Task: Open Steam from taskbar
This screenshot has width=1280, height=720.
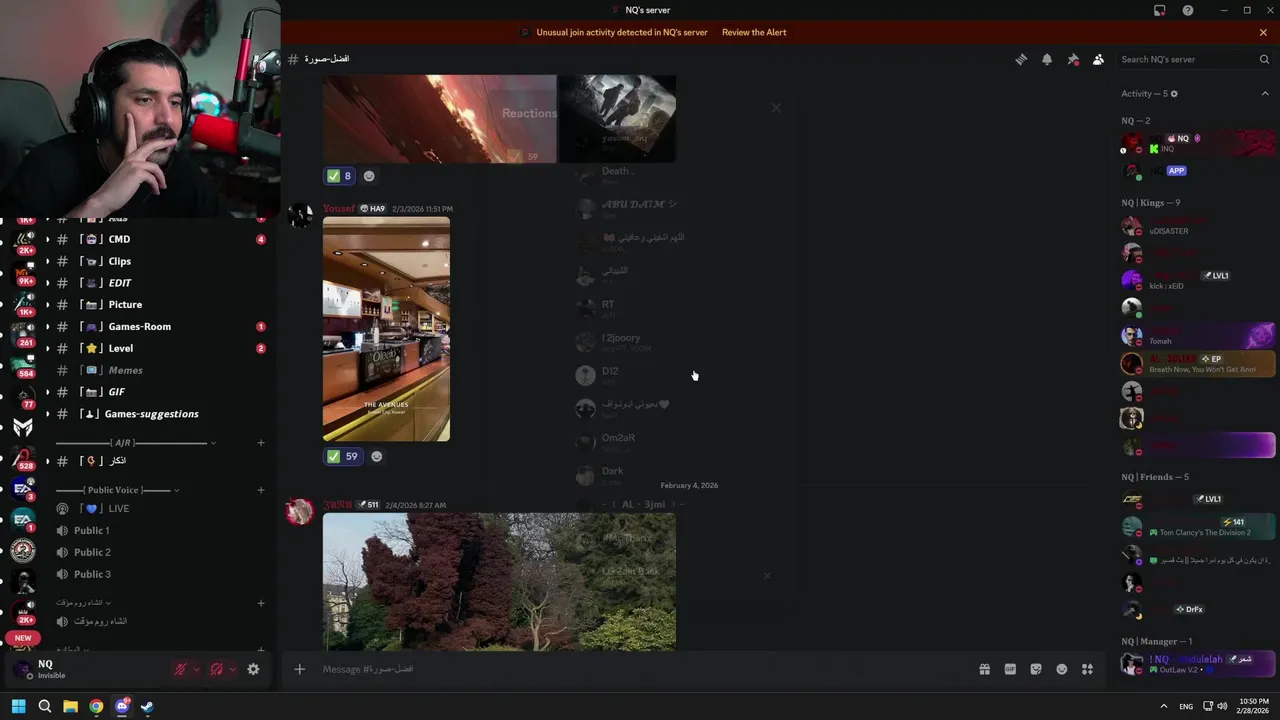Action: pyautogui.click(x=147, y=706)
